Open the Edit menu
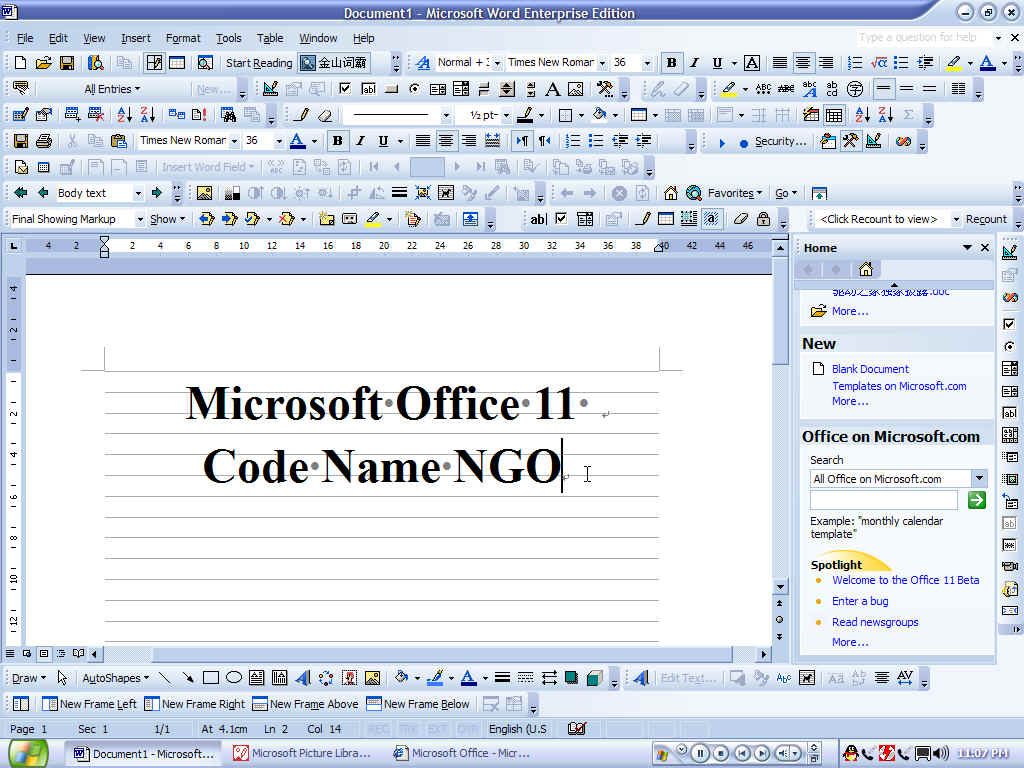This screenshot has width=1024, height=768. 58,38
